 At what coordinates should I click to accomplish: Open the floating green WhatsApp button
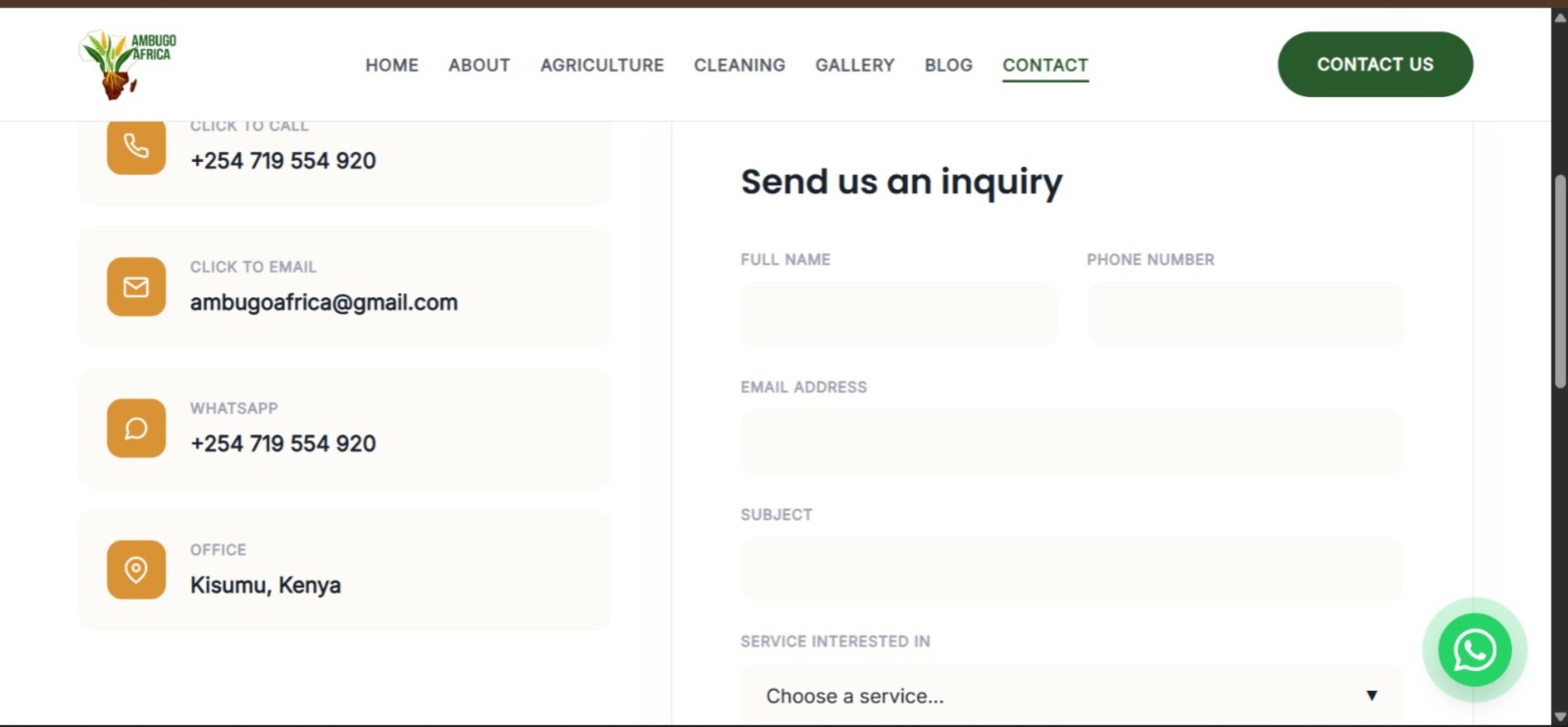coord(1475,649)
